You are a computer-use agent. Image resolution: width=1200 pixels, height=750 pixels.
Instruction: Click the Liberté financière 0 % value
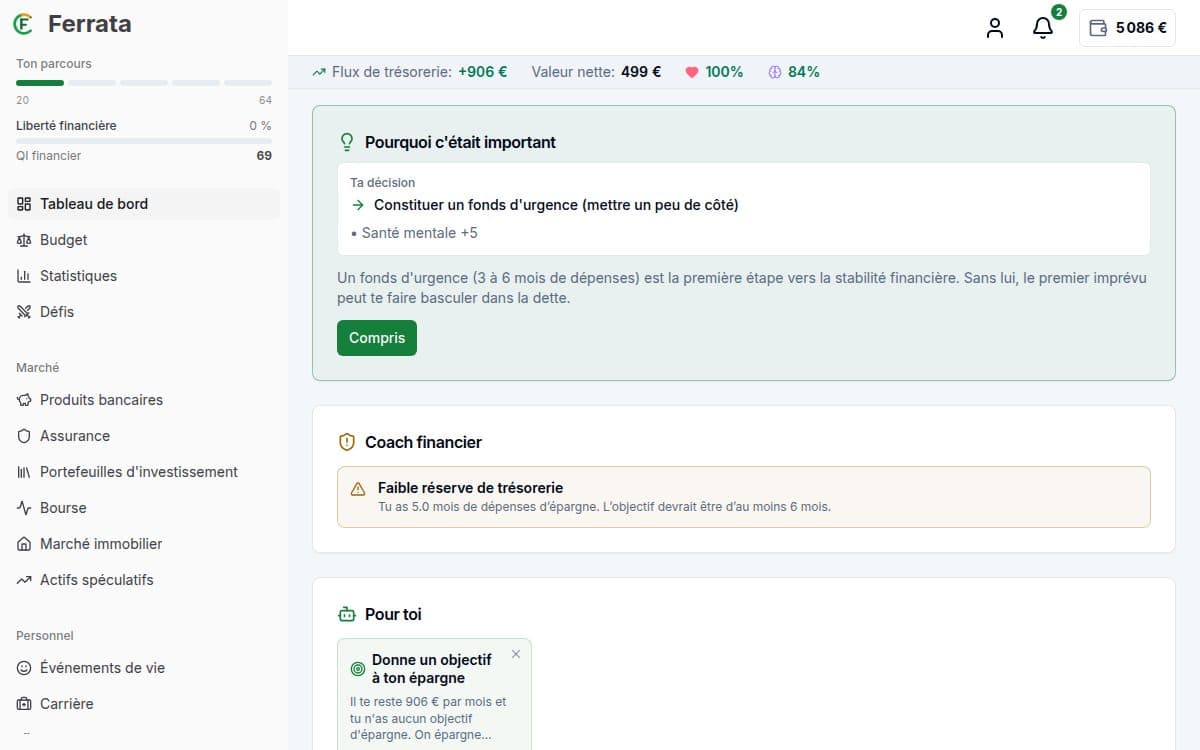point(260,126)
